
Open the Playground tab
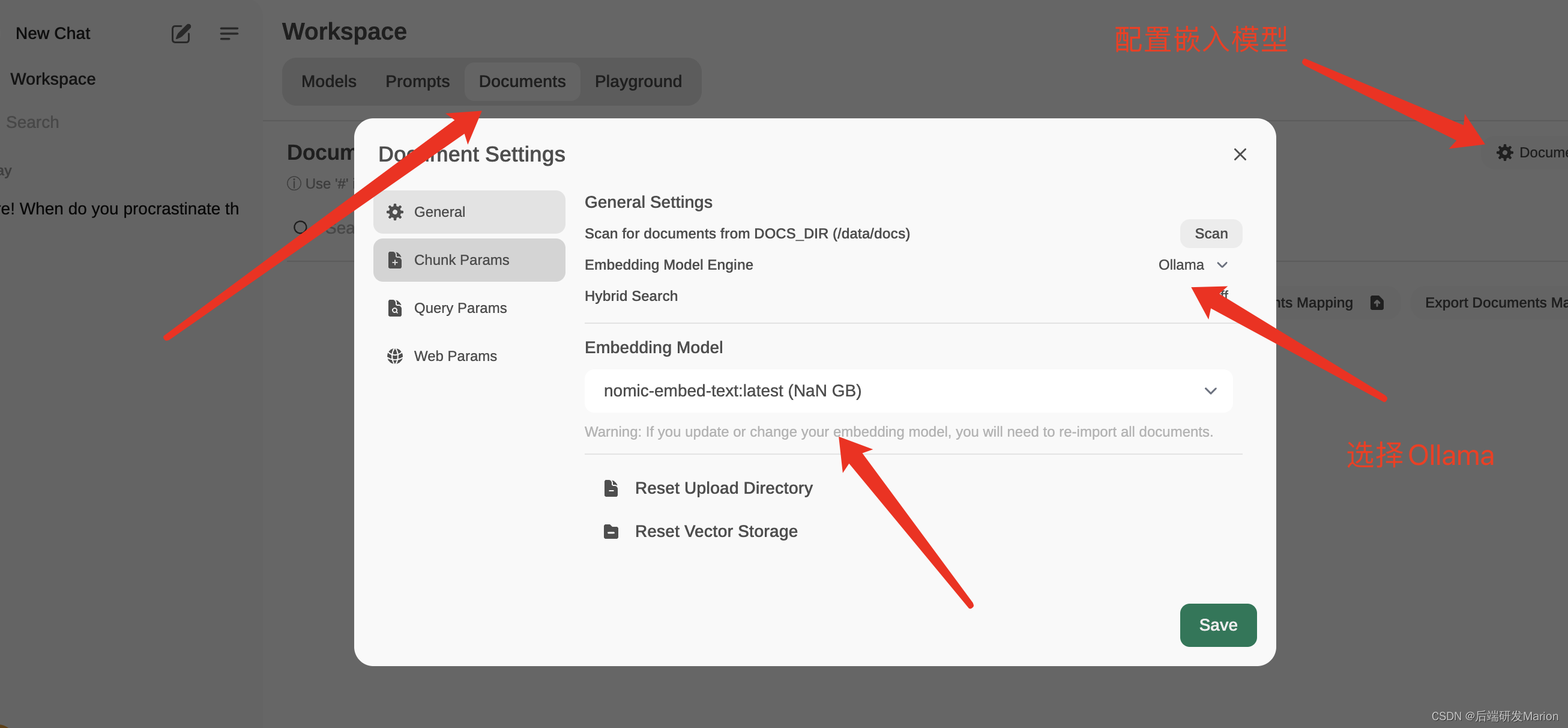pyautogui.click(x=638, y=81)
